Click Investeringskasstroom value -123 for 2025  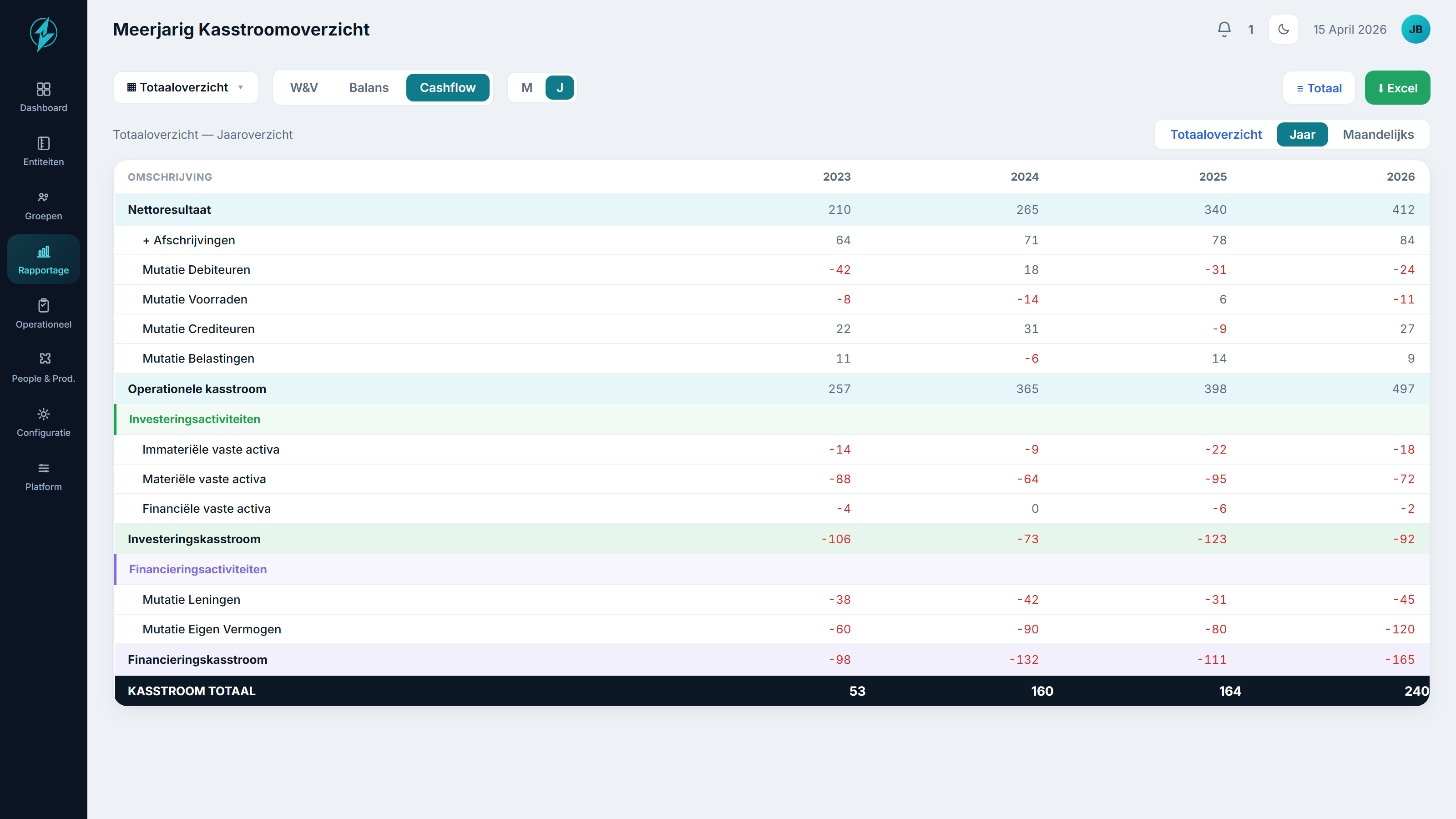(1212, 539)
